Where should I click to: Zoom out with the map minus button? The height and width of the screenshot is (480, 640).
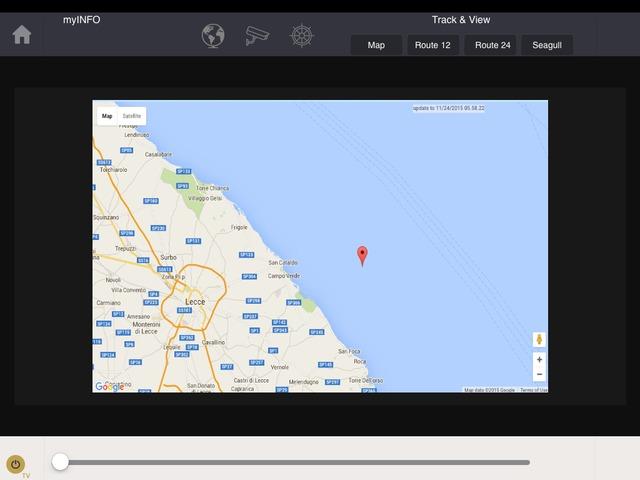(x=539, y=374)
